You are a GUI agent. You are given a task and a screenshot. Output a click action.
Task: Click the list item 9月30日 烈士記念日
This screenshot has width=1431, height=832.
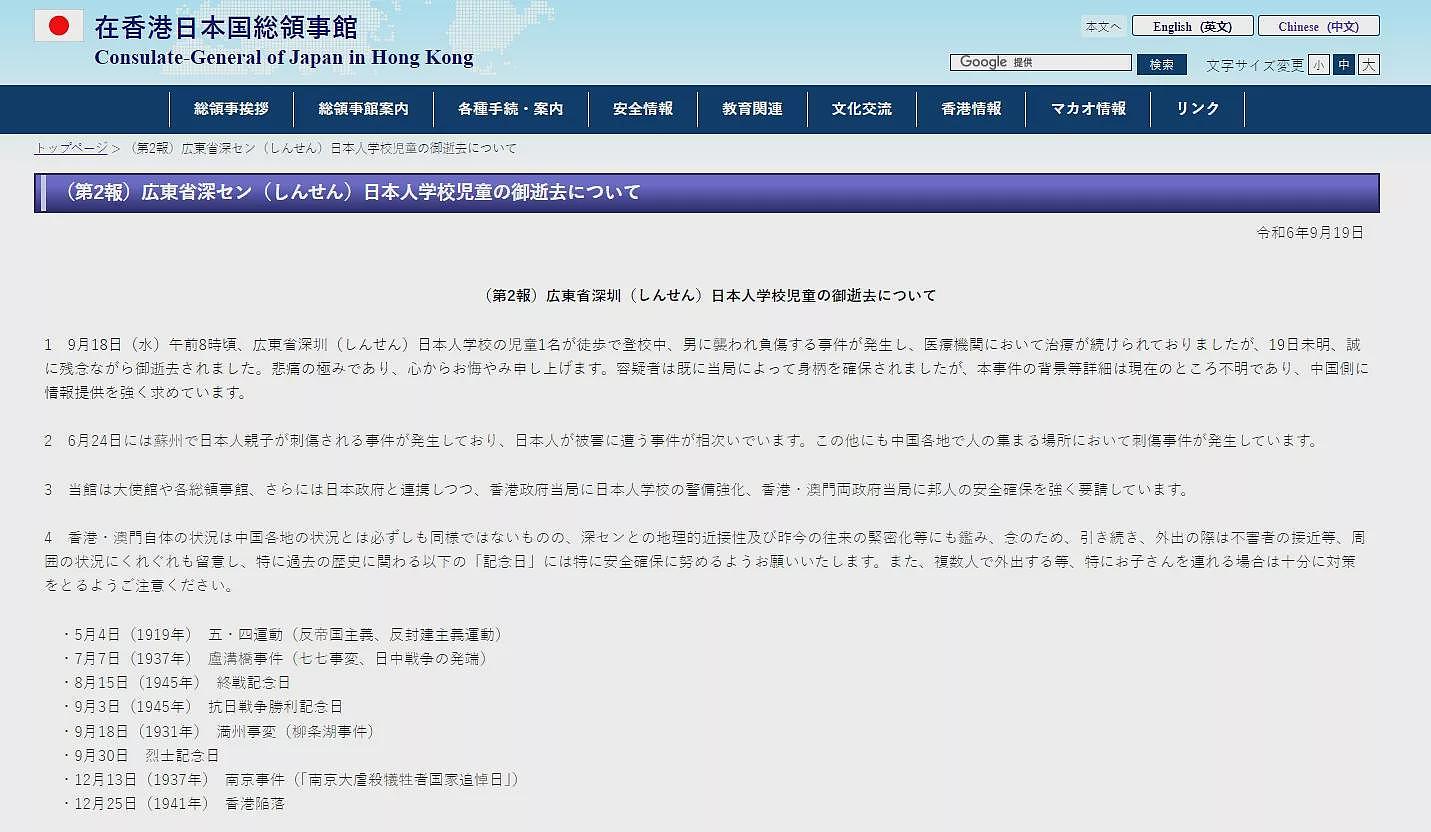click(140, 755)
